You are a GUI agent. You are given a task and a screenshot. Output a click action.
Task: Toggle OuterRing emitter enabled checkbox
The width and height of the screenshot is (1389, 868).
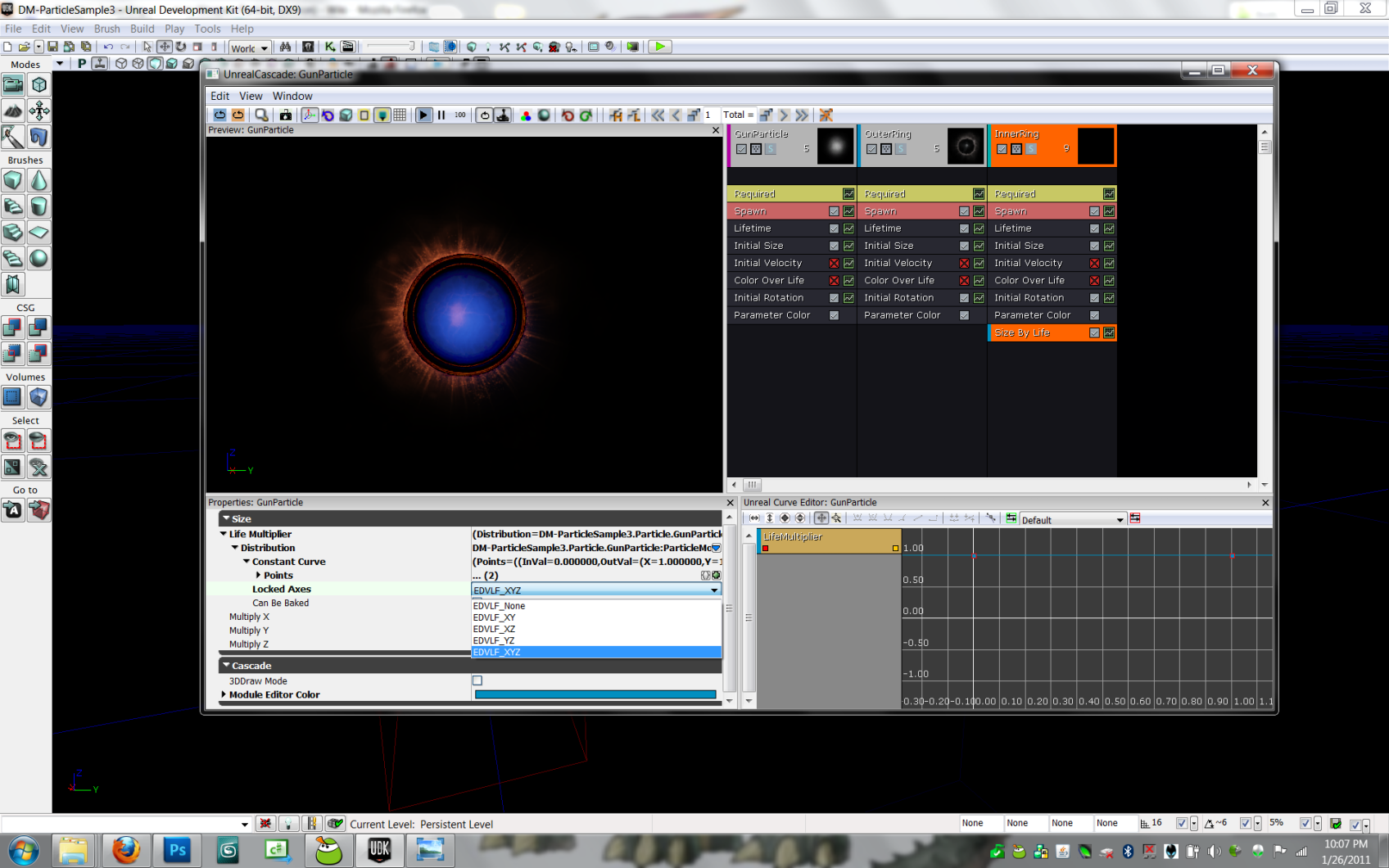pos(871,149)
